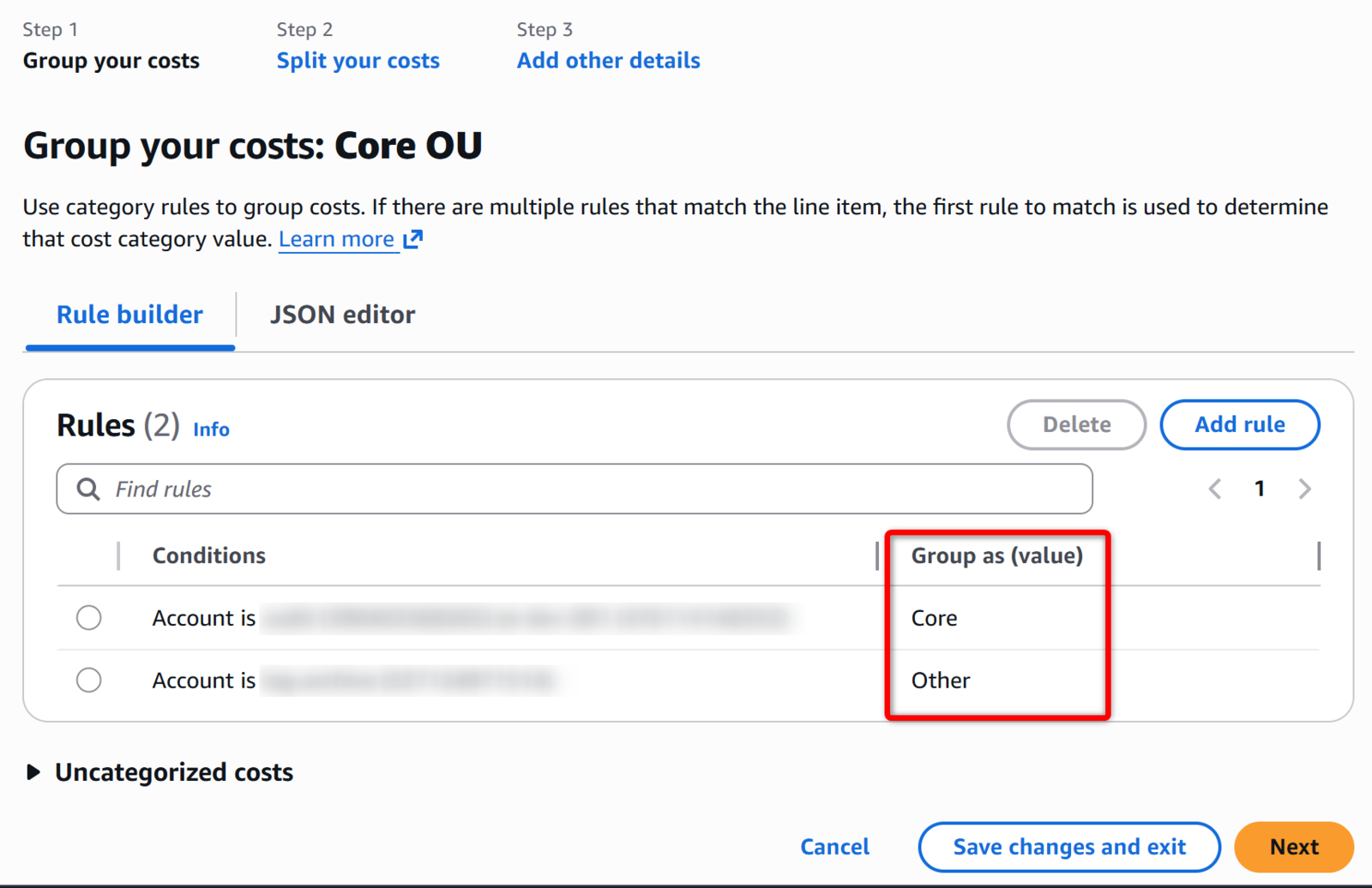Jump to Step 3 Add other details

pyautogui.click(x=608, y=61)
